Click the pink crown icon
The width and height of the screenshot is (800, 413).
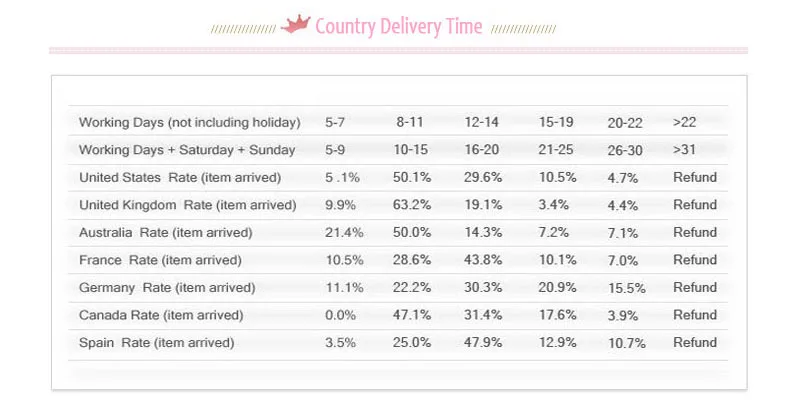coord(296,24)
